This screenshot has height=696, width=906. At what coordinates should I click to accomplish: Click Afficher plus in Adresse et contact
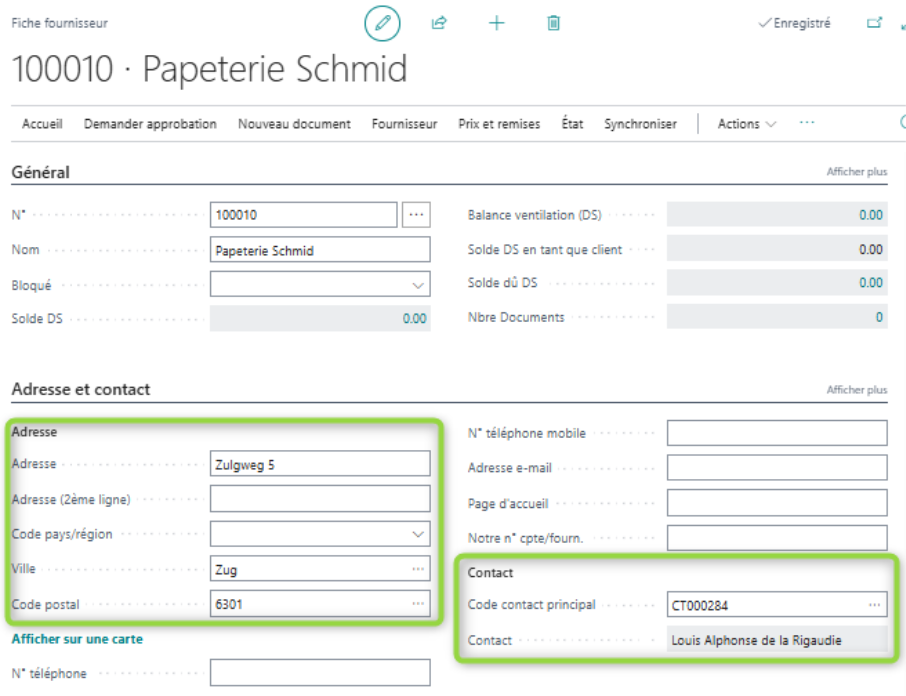pyautogui.click(x=856, y=390)
